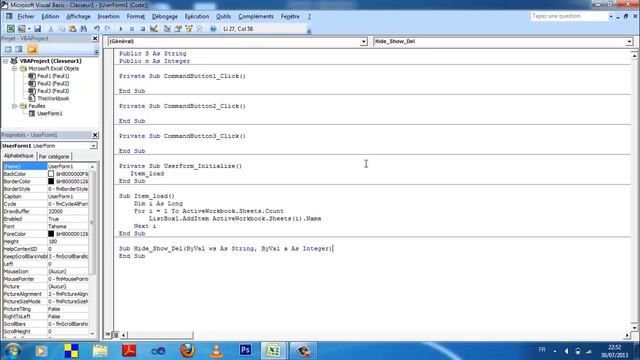Open Adobe Reader from the taskbar

129,350
